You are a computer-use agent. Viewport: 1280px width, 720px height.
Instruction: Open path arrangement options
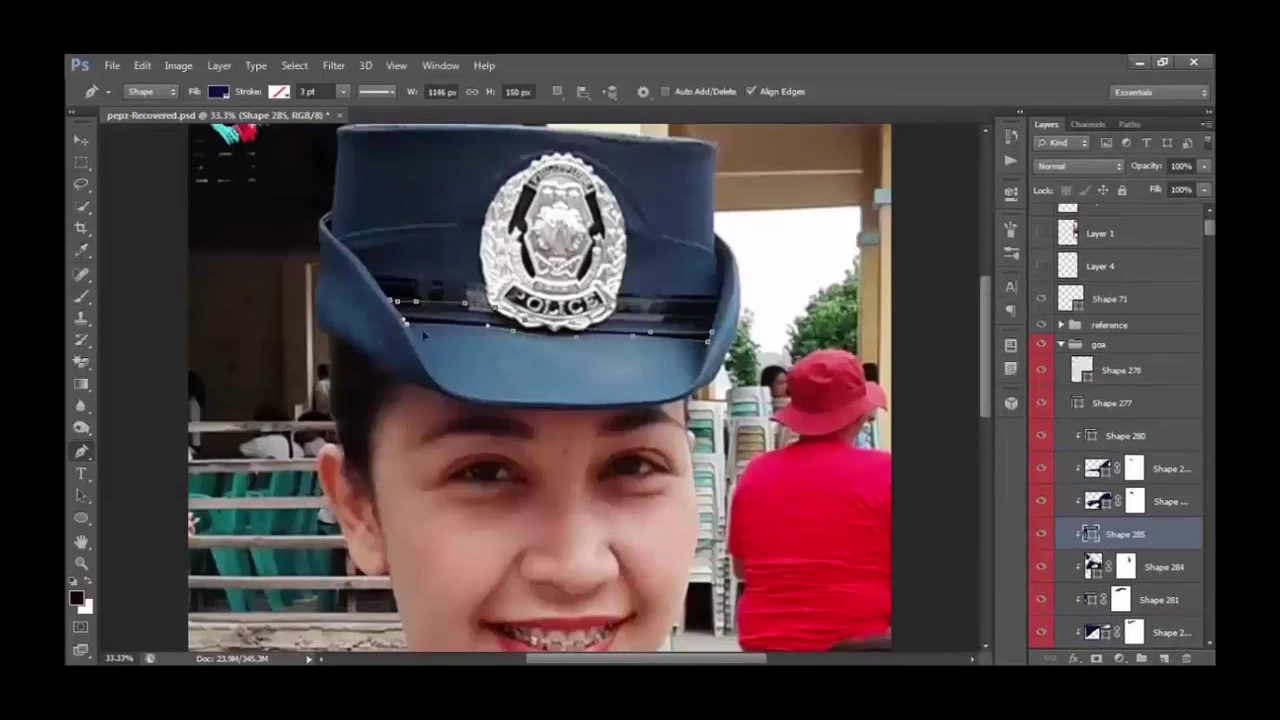[610, 92]
